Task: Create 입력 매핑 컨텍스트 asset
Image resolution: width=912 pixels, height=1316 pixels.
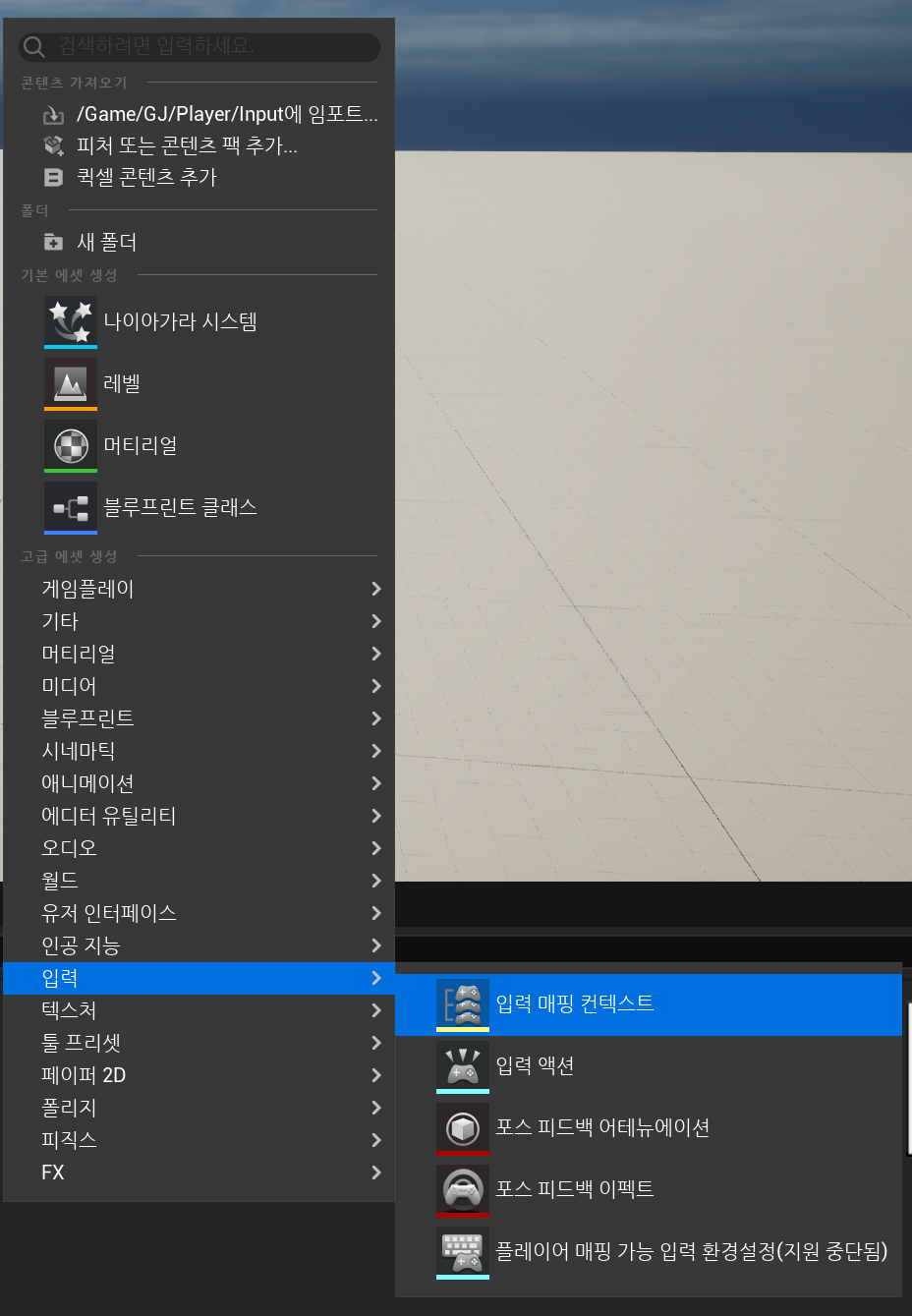Action: point(649,1004)
